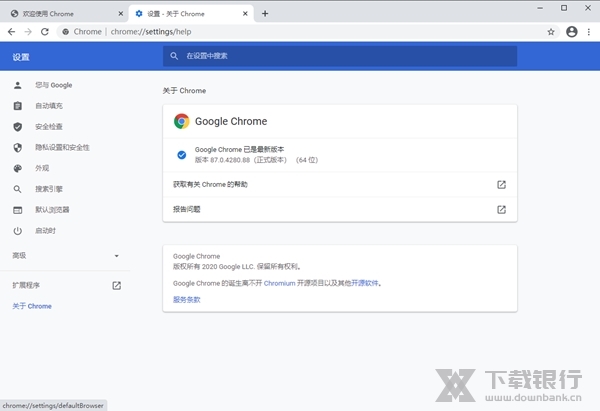The image size is (600, 411).
Task: Click the 关于 Chrome page heading
Action: click(x=184, y=91)
